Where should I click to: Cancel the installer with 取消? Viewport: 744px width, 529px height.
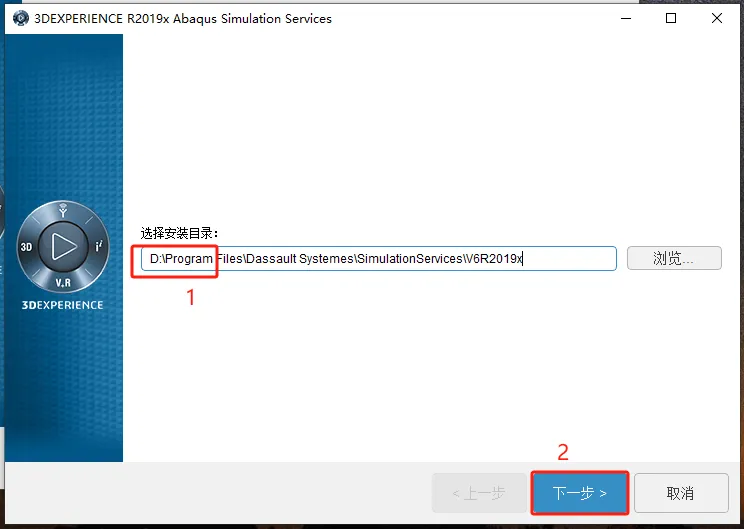tap(681, 493)
